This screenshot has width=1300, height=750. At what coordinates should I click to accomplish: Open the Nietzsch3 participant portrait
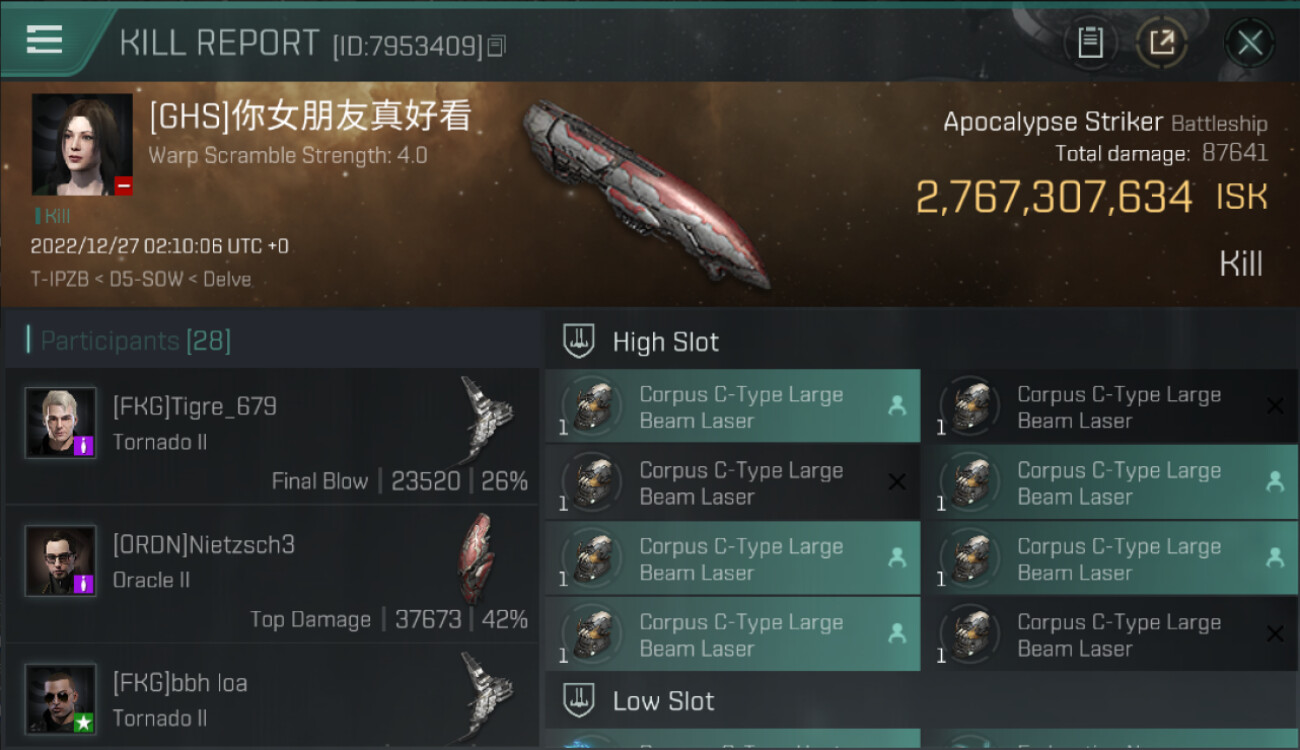point(61,561)
